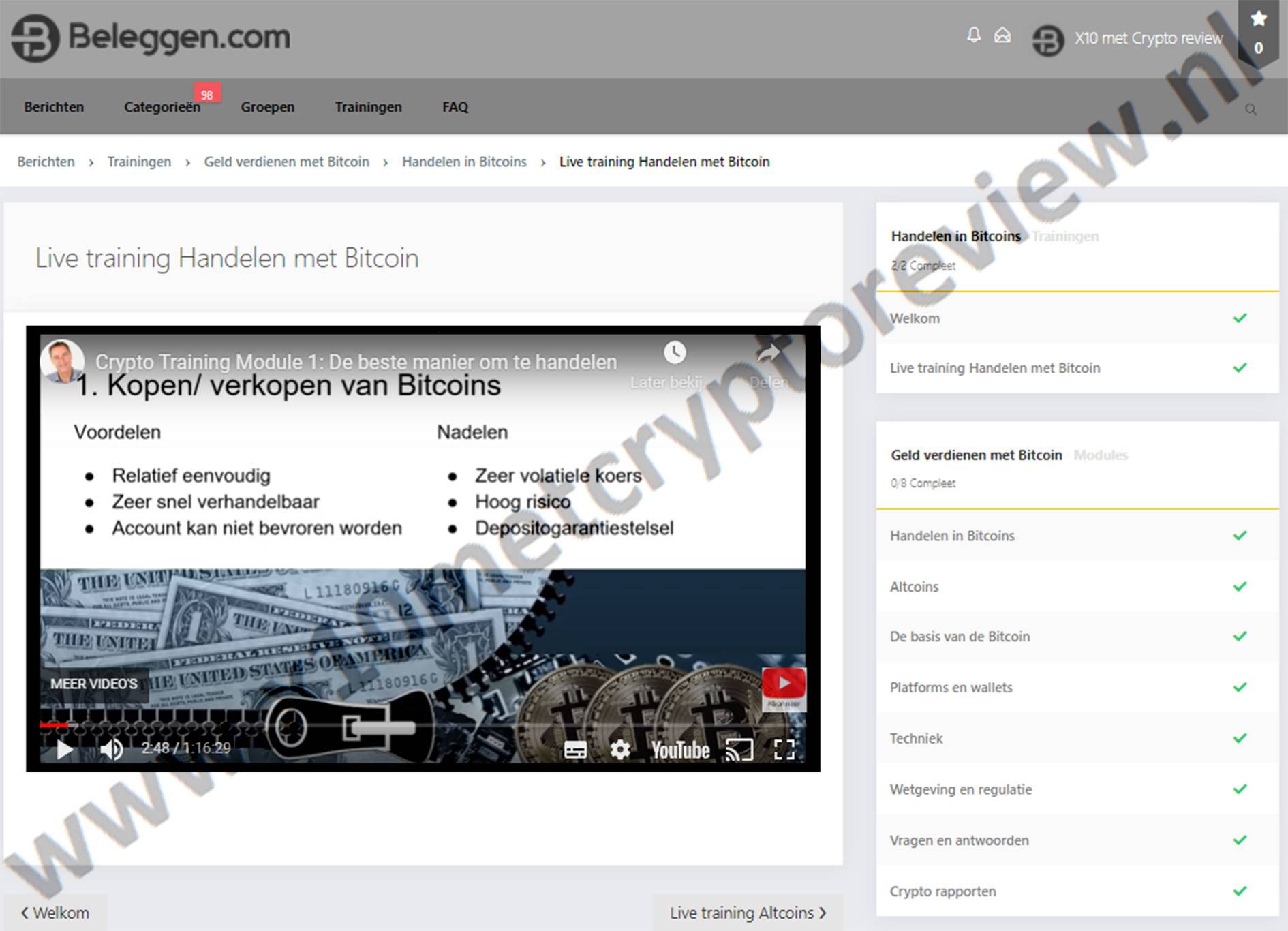Open Geld verdienen met Bitcoin breadcrumb link
This screenshot has height=931, width=1288.
click(286, 162)
